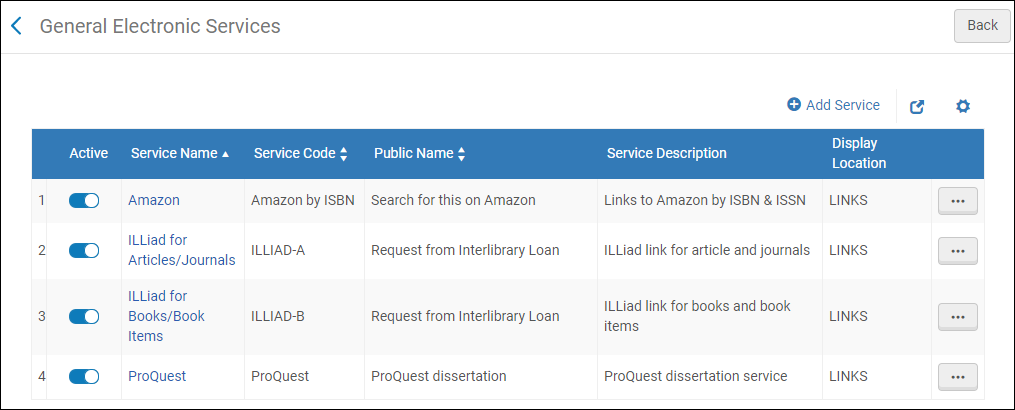Screen dimensions: 1015x410
Task: Sort by Service Name ascending arrow
Action: 226,154
